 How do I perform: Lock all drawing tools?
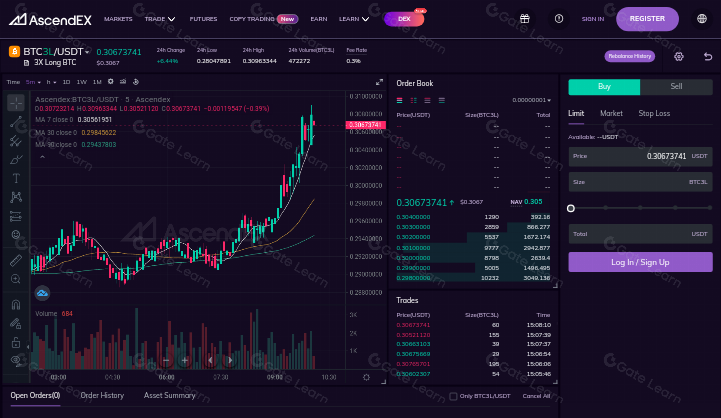16,343
